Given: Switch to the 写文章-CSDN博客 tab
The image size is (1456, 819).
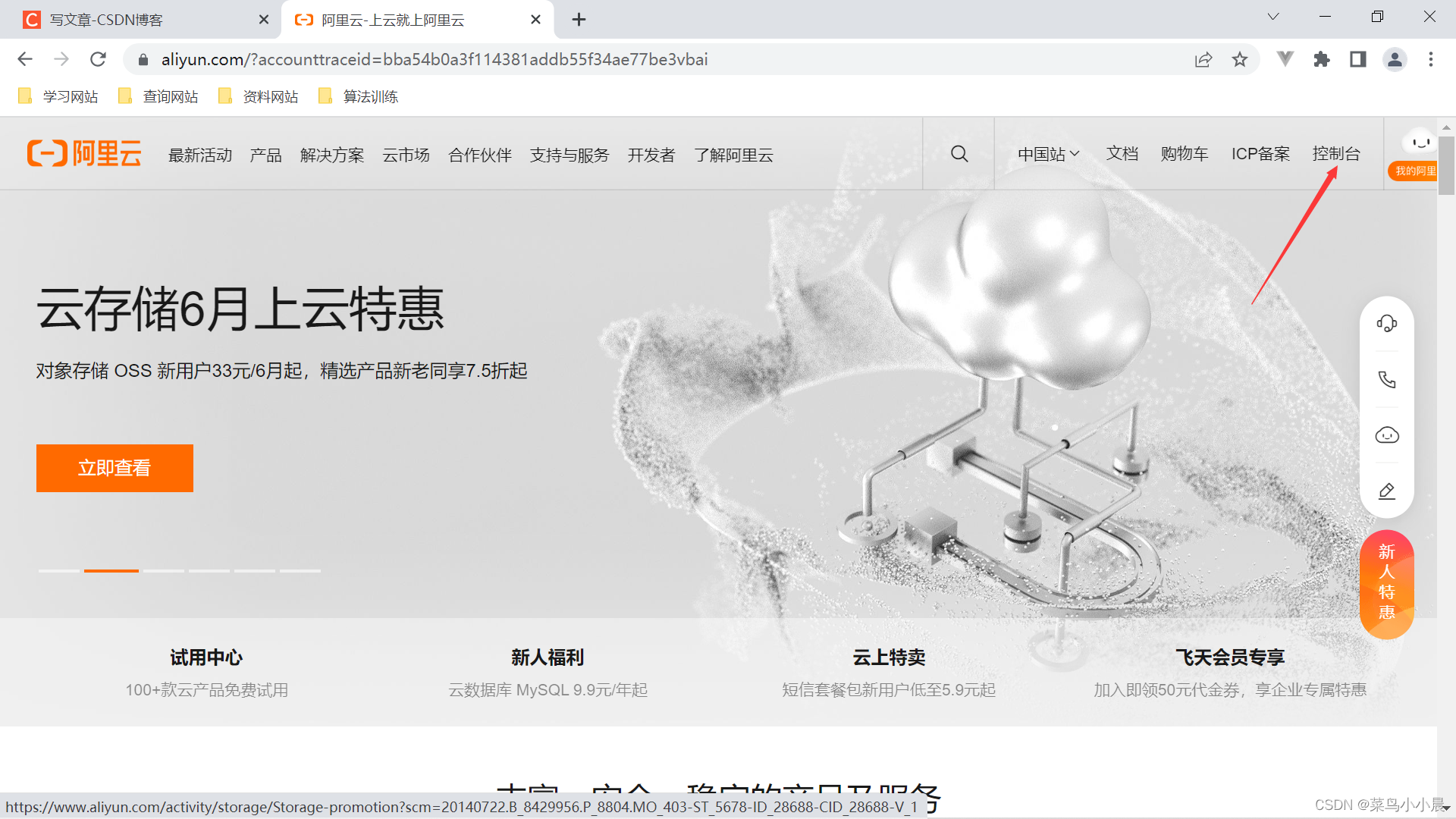Looking at the screenshot, I should click(x=106, y=20).
